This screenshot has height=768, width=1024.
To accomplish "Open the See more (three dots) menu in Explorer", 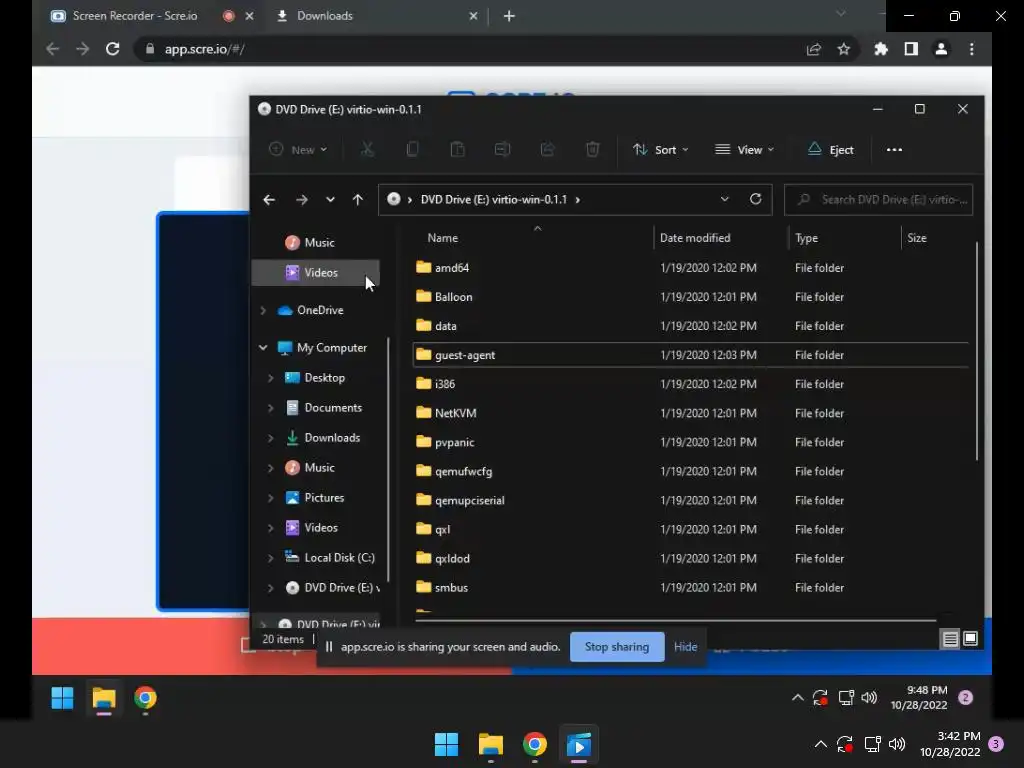I will point(894,150).
